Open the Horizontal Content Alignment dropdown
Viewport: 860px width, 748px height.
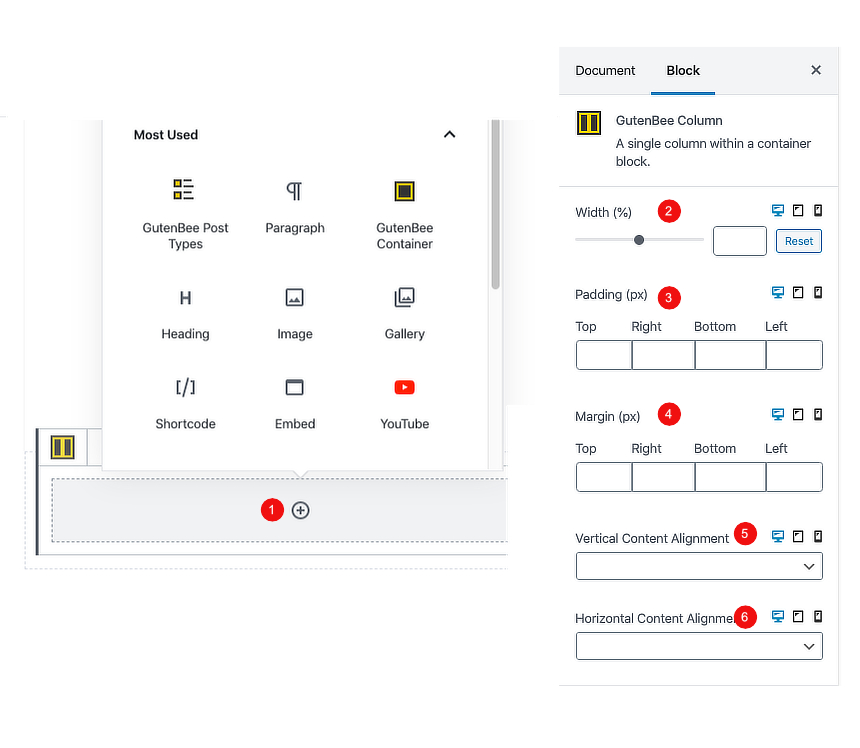pos(698,646)
